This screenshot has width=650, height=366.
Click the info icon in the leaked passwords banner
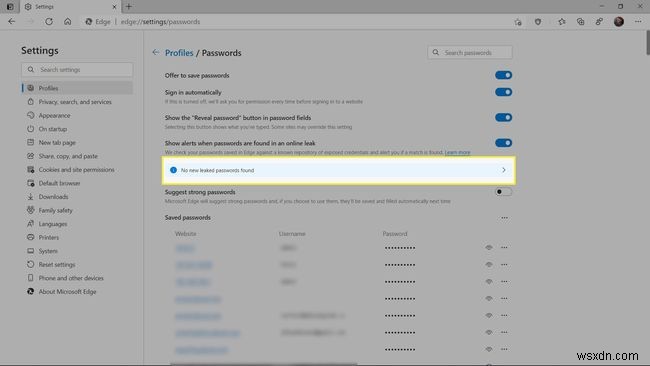pos(173,170)
